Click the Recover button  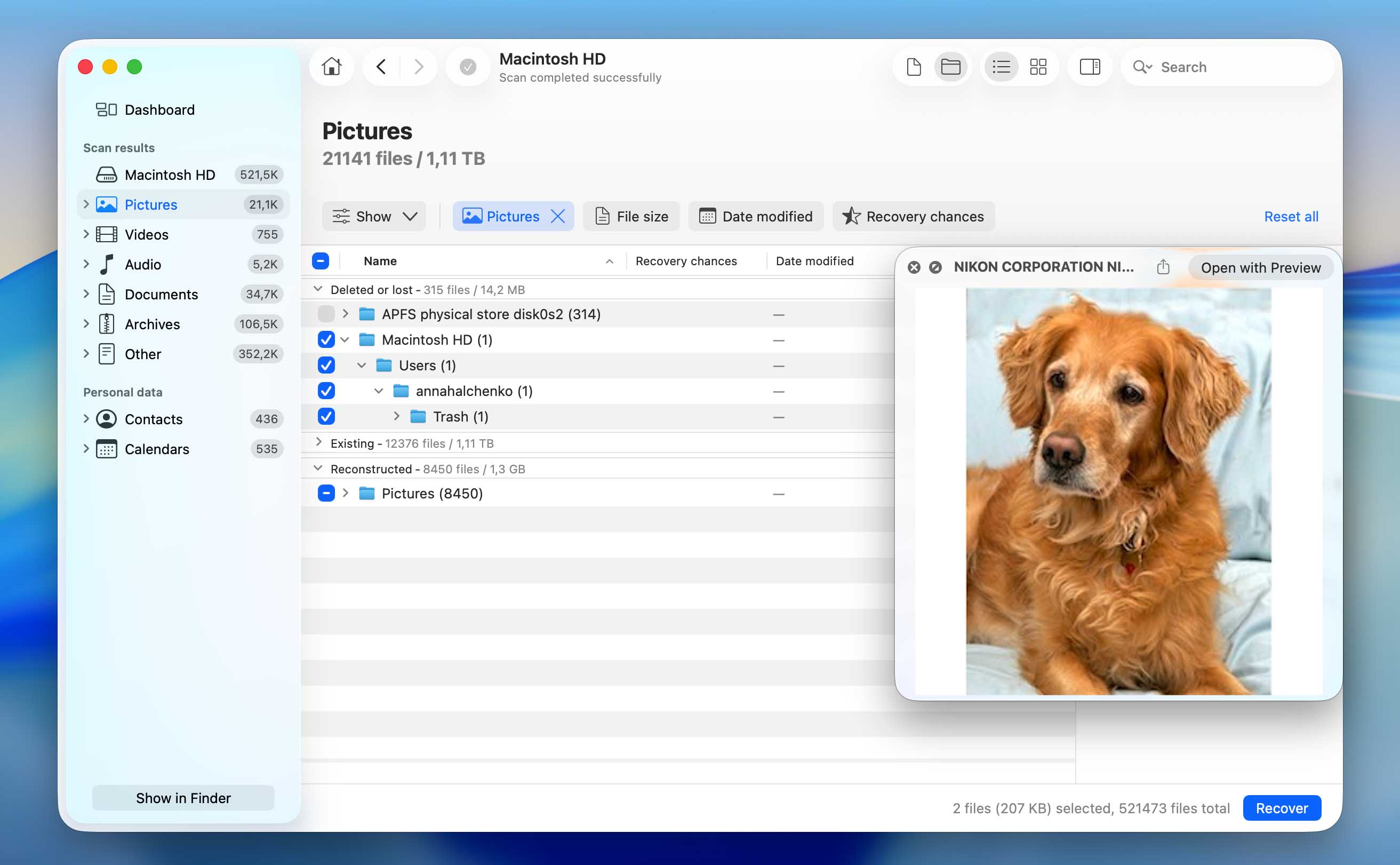coord(1282,808)
